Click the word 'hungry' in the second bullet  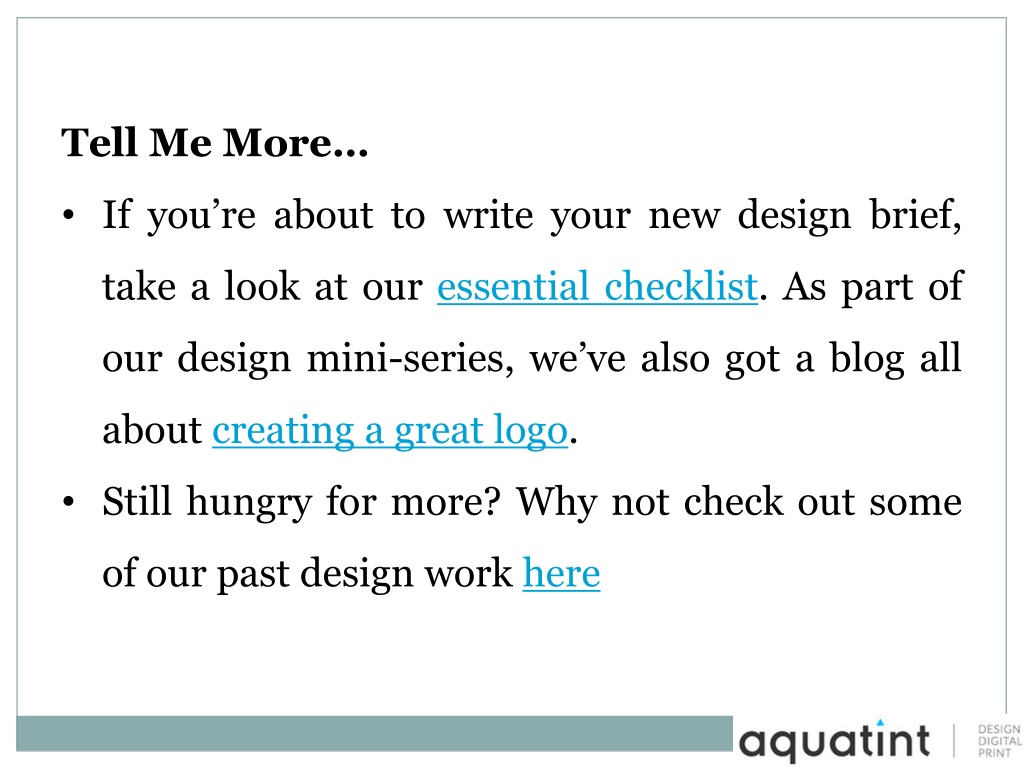pyautogui.click(x=249, y=503)
